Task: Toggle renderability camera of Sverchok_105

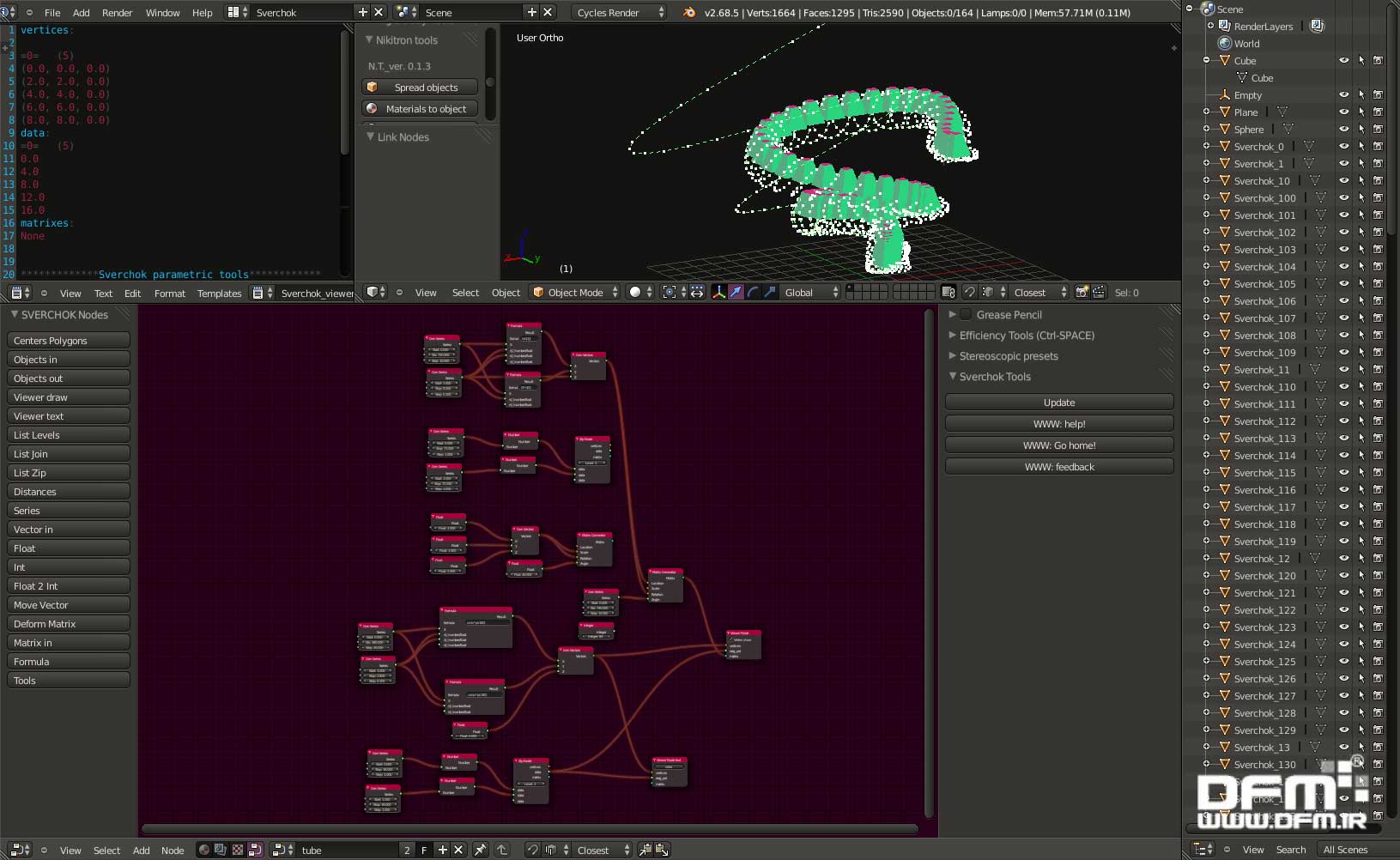Action: point(1378,283)
